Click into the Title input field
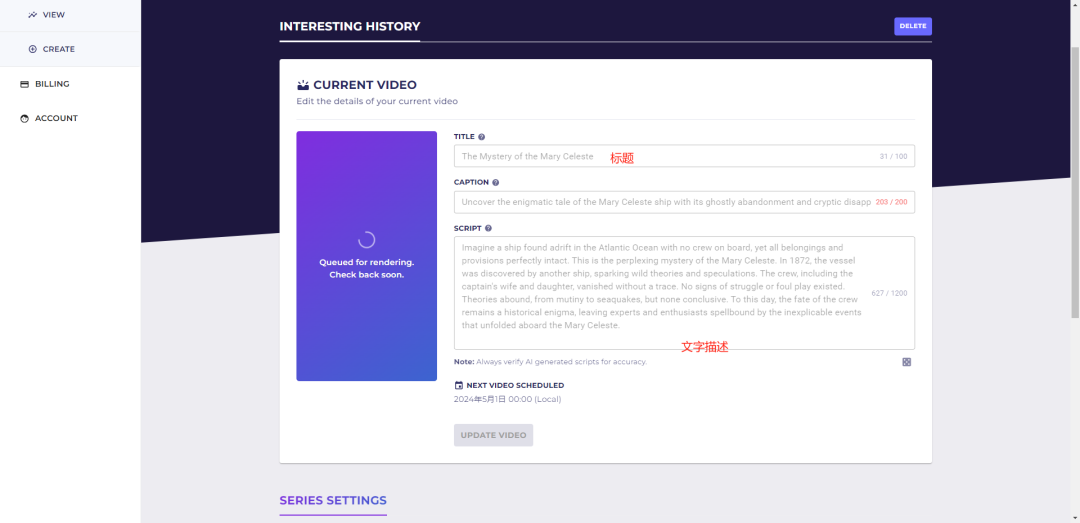Screen dimensions: 1080x523 tap(660, 157)
